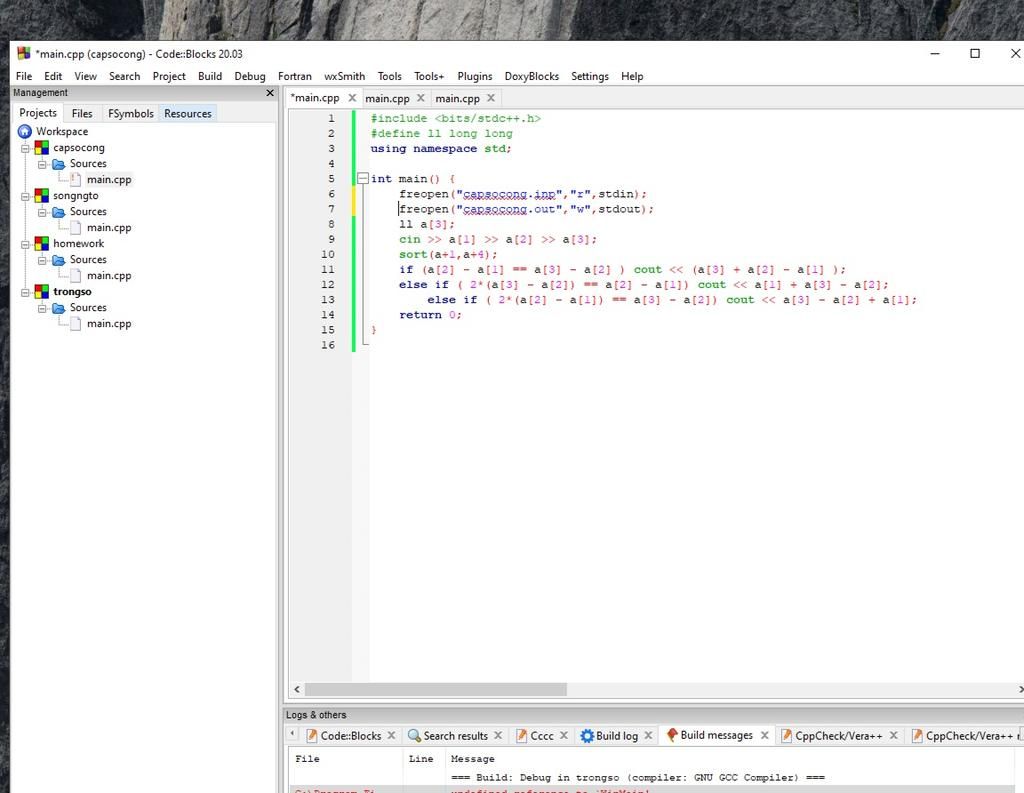Screen dimensions: 1024x793
Task: Switch to the FSymbols tab
Action: (x=131, y=114)
